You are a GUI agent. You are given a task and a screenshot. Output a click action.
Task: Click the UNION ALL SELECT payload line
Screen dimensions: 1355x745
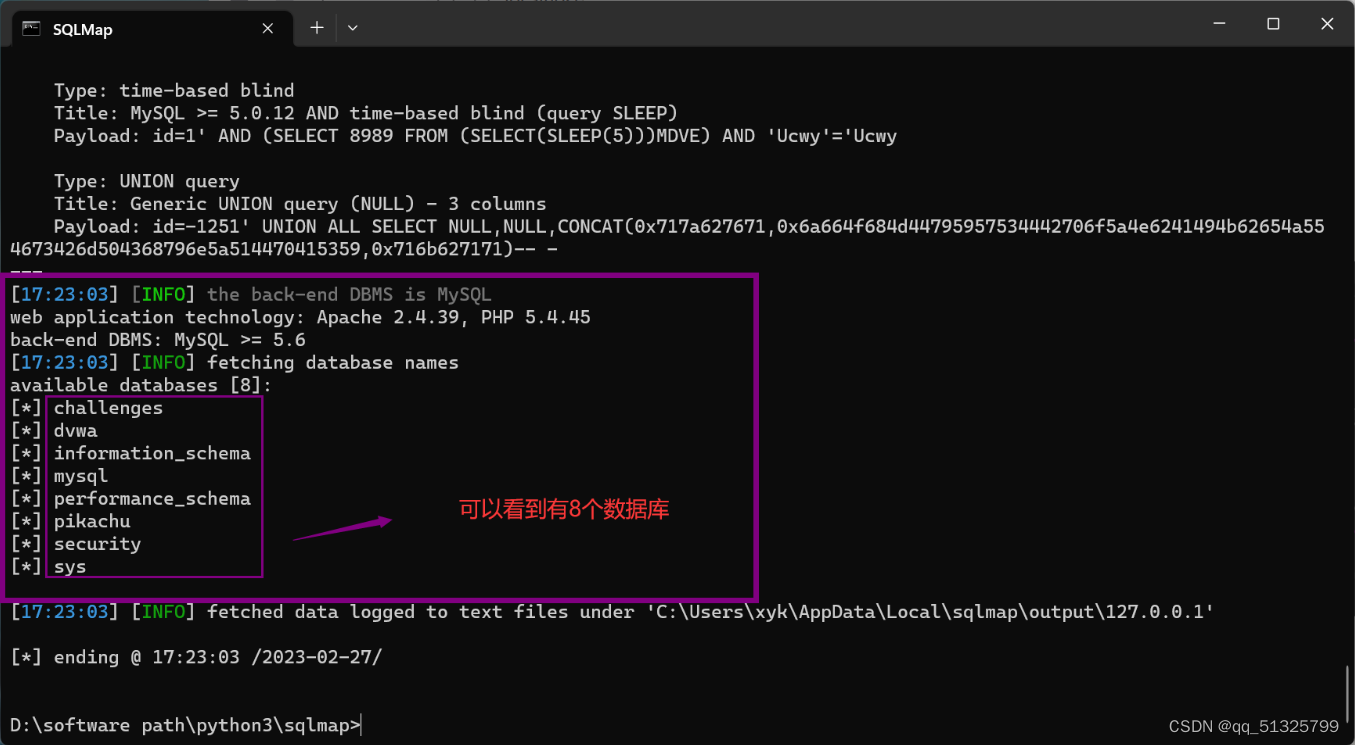pyautogui.click(x=667, y=238)
